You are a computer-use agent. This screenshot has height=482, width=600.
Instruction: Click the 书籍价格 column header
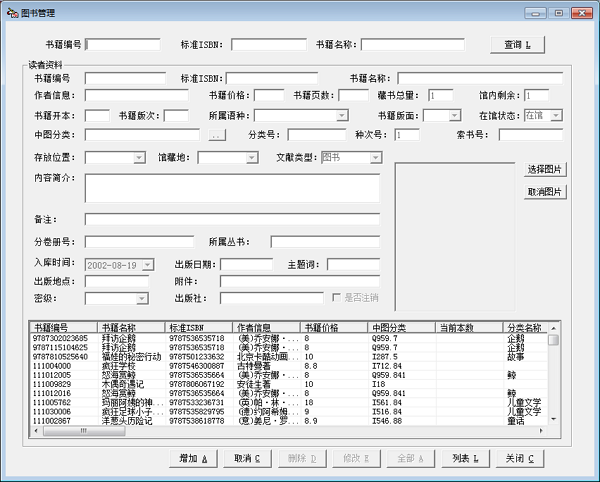tap(334, 327)
